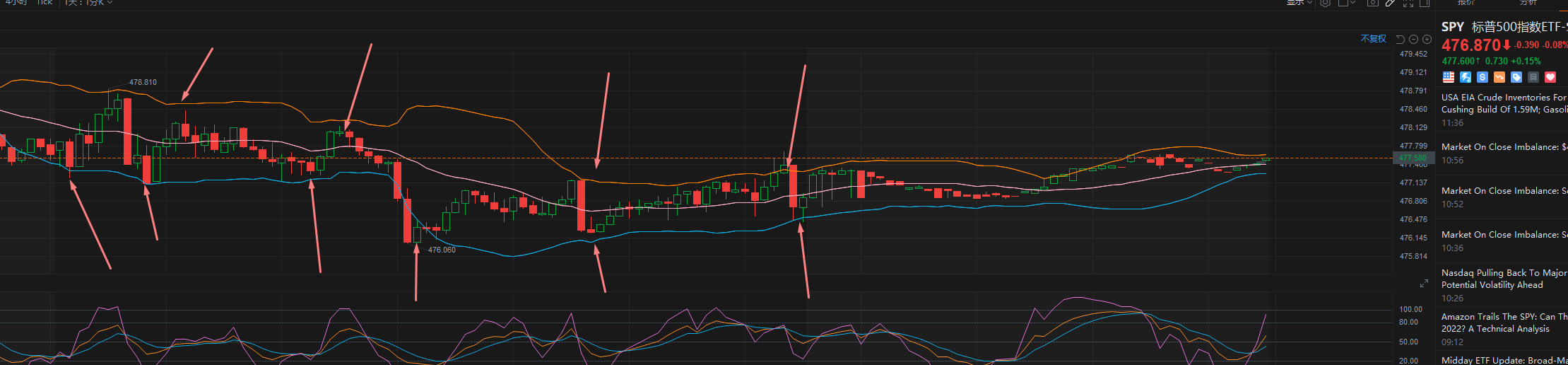Click the 476.060 low price label

(442, 250)
